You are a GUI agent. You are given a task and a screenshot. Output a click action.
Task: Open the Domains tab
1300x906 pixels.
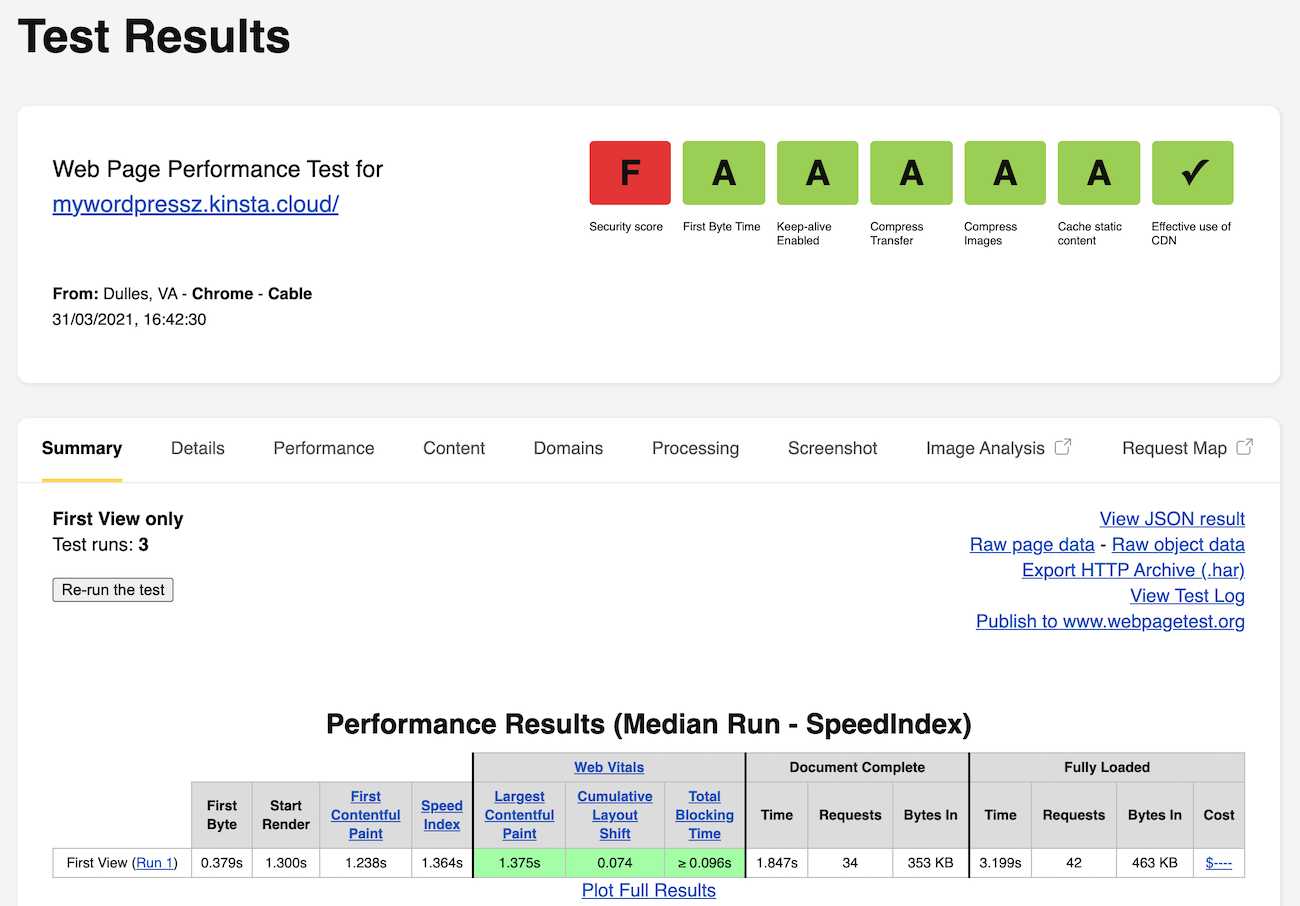coord(568,448)
